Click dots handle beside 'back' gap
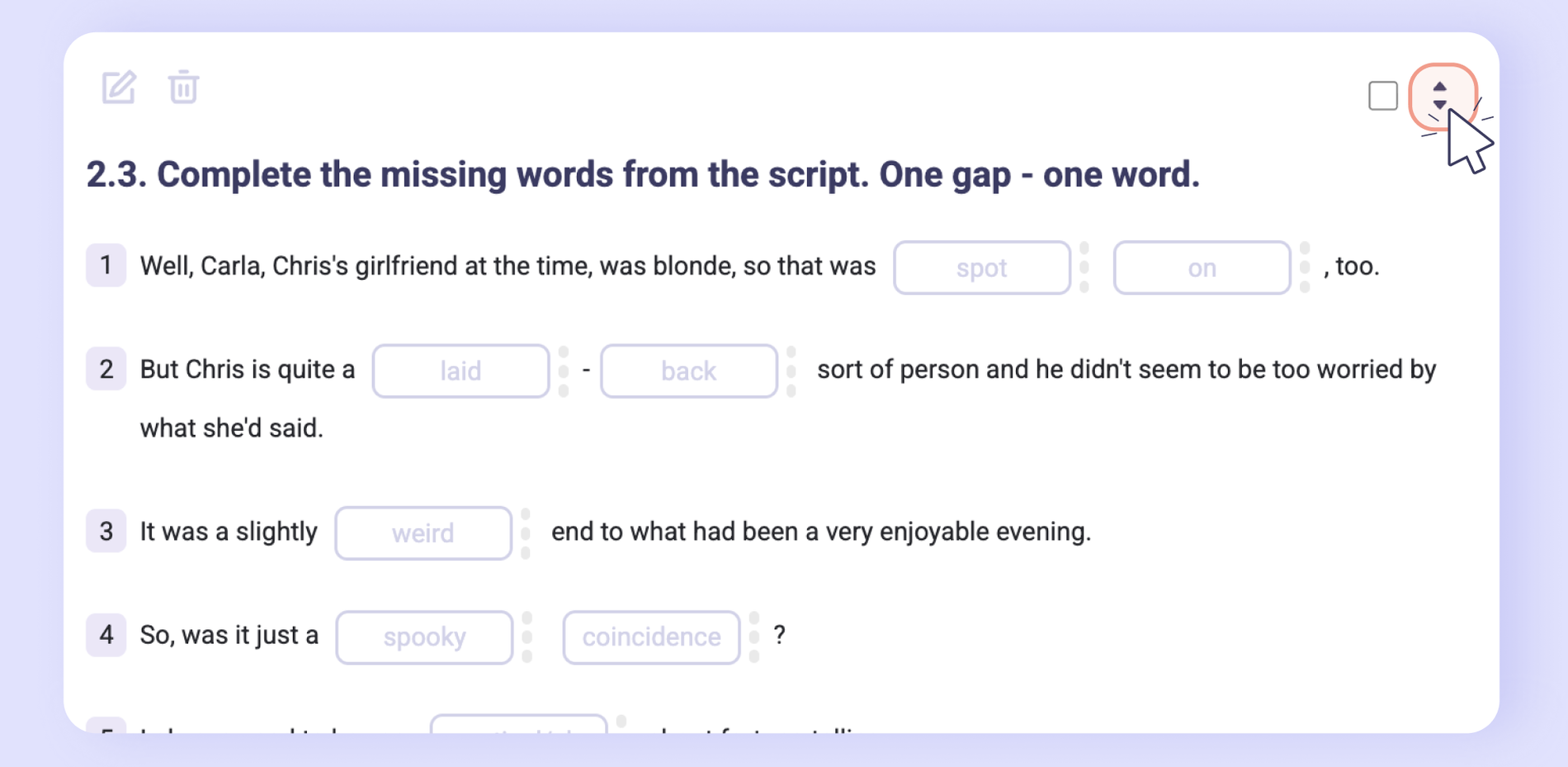This screenshot has width=1568, height=767. click(x=791, y=371)
